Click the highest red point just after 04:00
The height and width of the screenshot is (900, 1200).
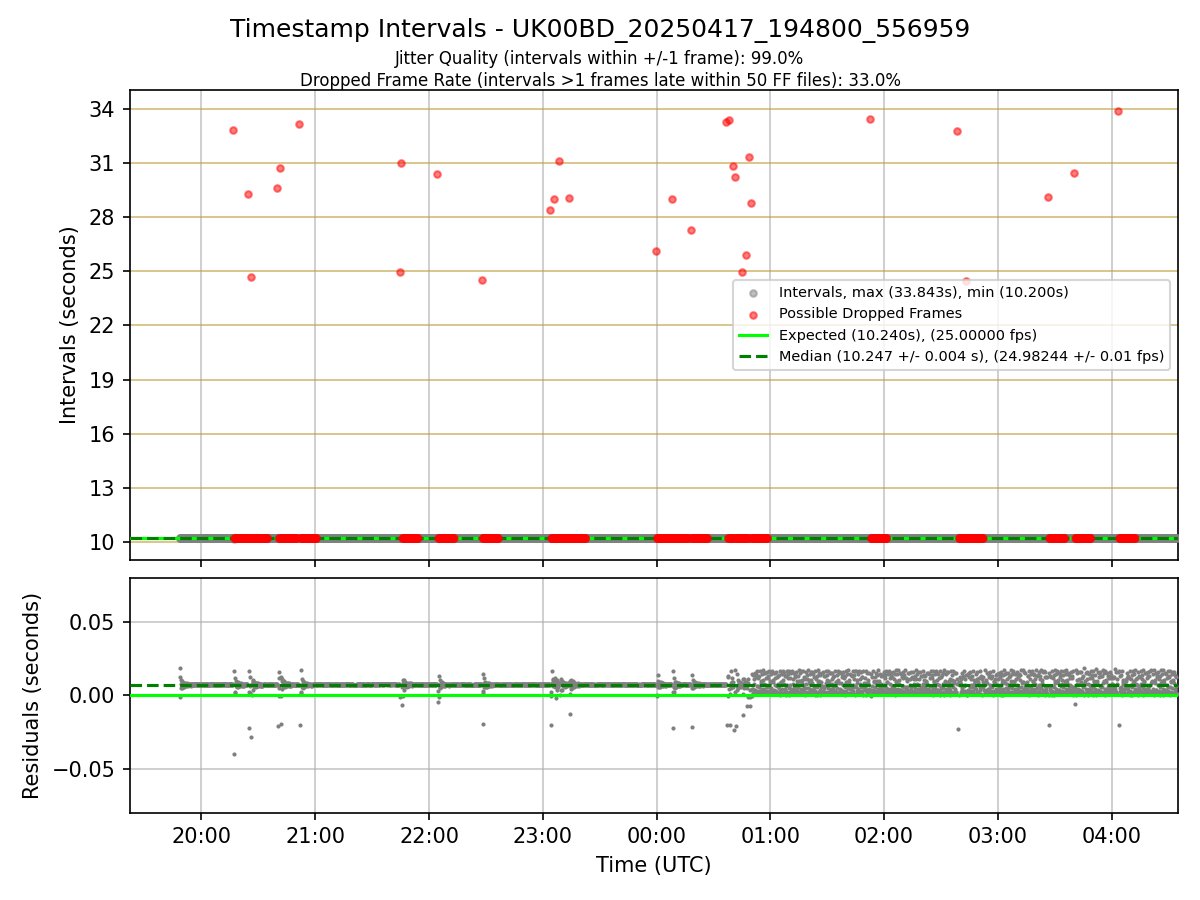point(1118,111)
